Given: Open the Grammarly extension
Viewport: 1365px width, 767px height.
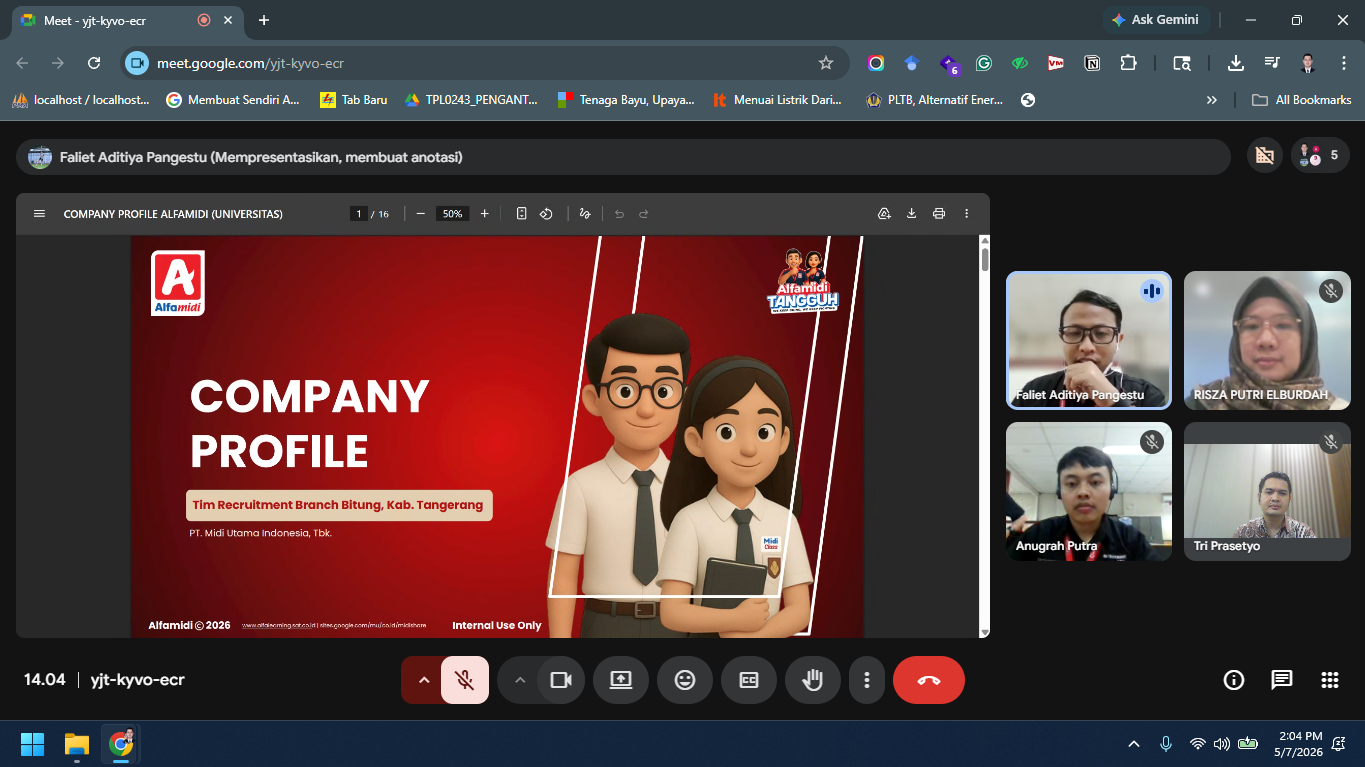Looking at the screenshot, I should coord(984,63).
